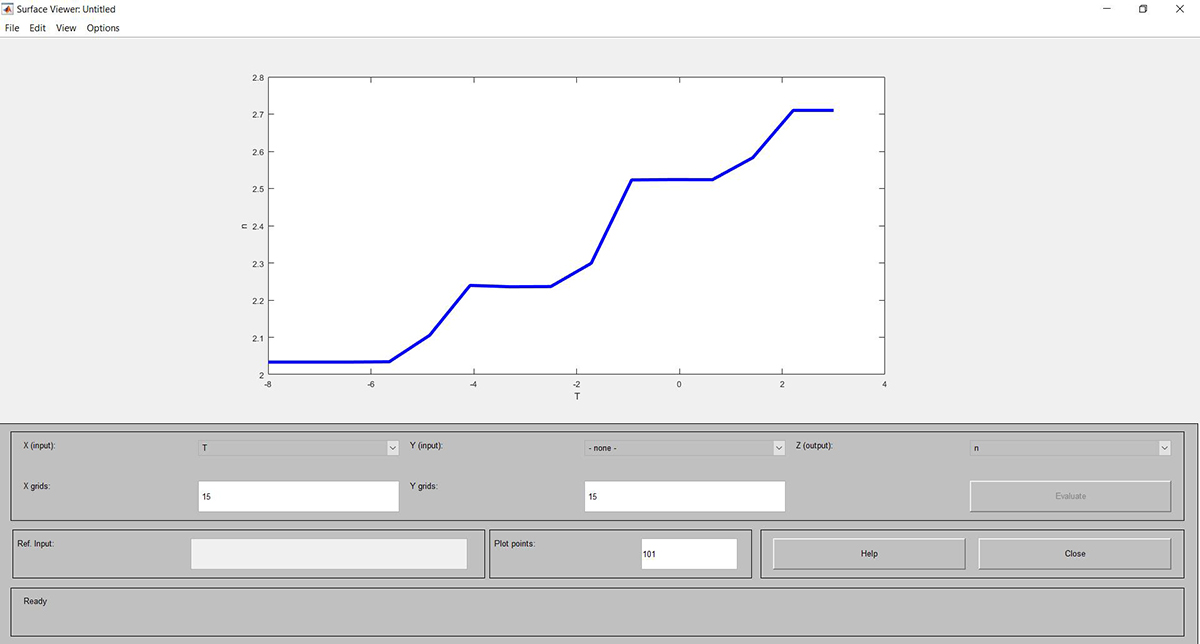Viewport: 1200px width, 644px height.
Task: Click the Ref. Input text box
Action: [x=328, y=554]
